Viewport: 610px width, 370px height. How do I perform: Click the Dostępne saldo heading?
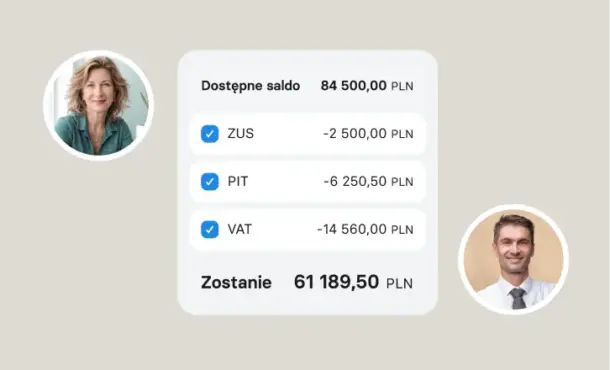pyautogui.click(x=251, y=86)
